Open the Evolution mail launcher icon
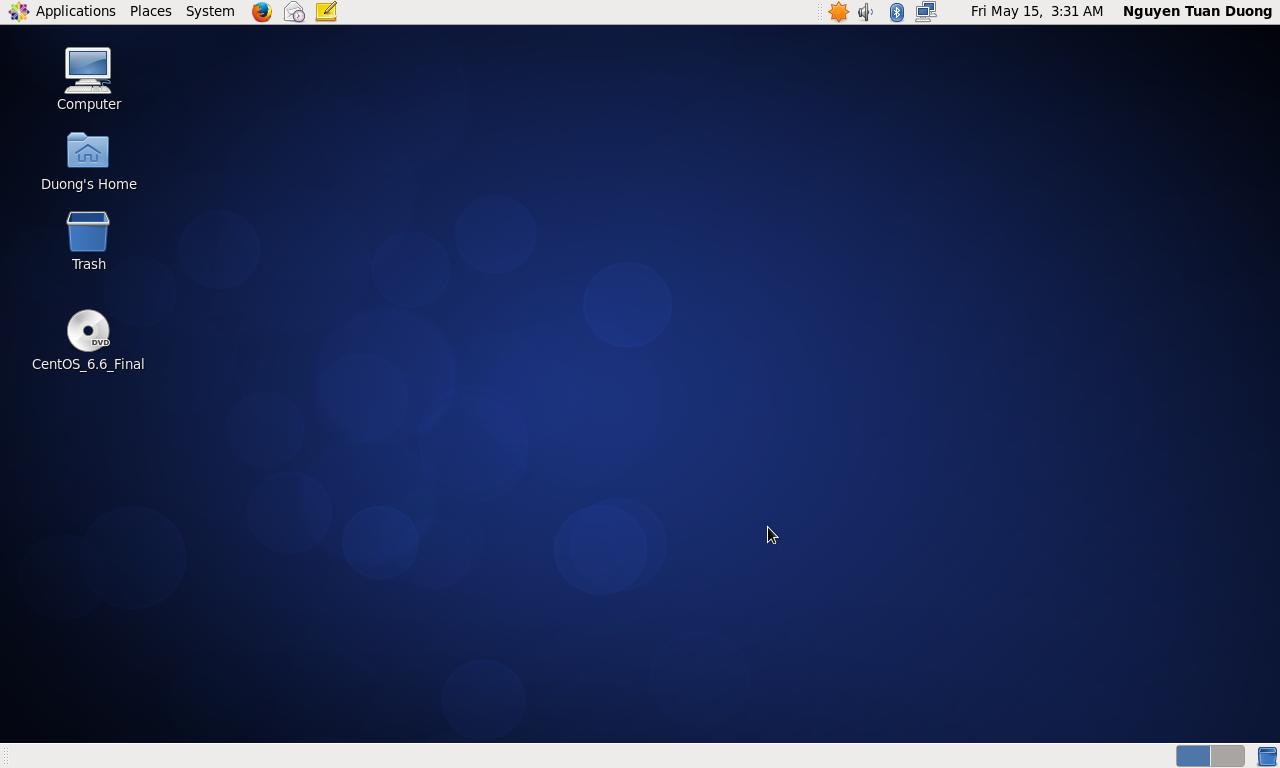The height and width of the screenshot is (768, 1280). (x=294, y=12)
